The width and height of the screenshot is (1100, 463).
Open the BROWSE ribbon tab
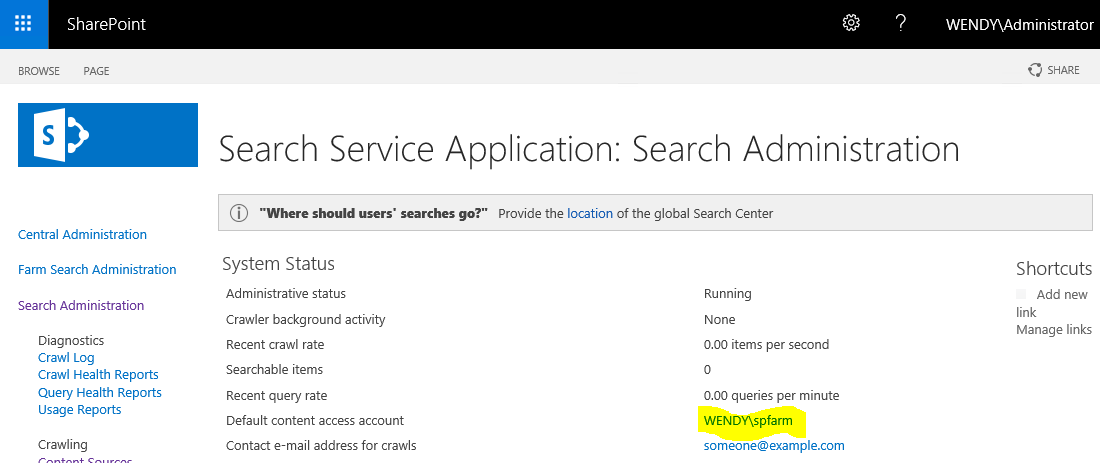coord(39,71)
